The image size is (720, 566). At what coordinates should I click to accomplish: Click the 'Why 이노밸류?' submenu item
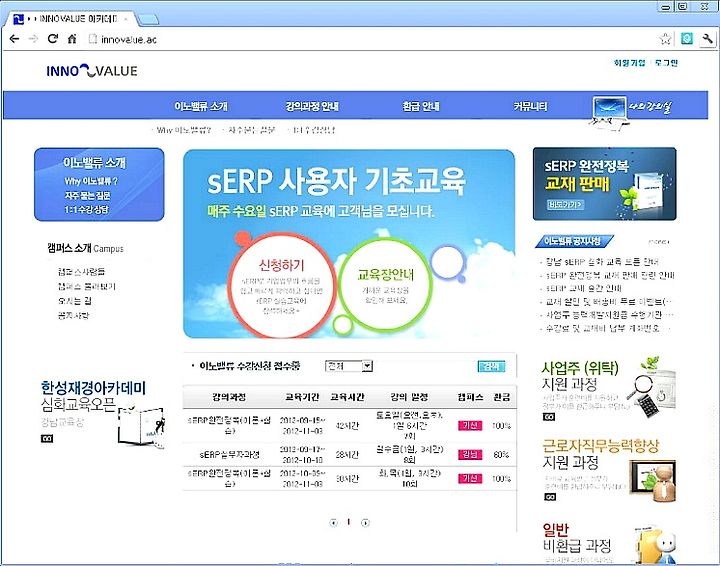[184, 130]
